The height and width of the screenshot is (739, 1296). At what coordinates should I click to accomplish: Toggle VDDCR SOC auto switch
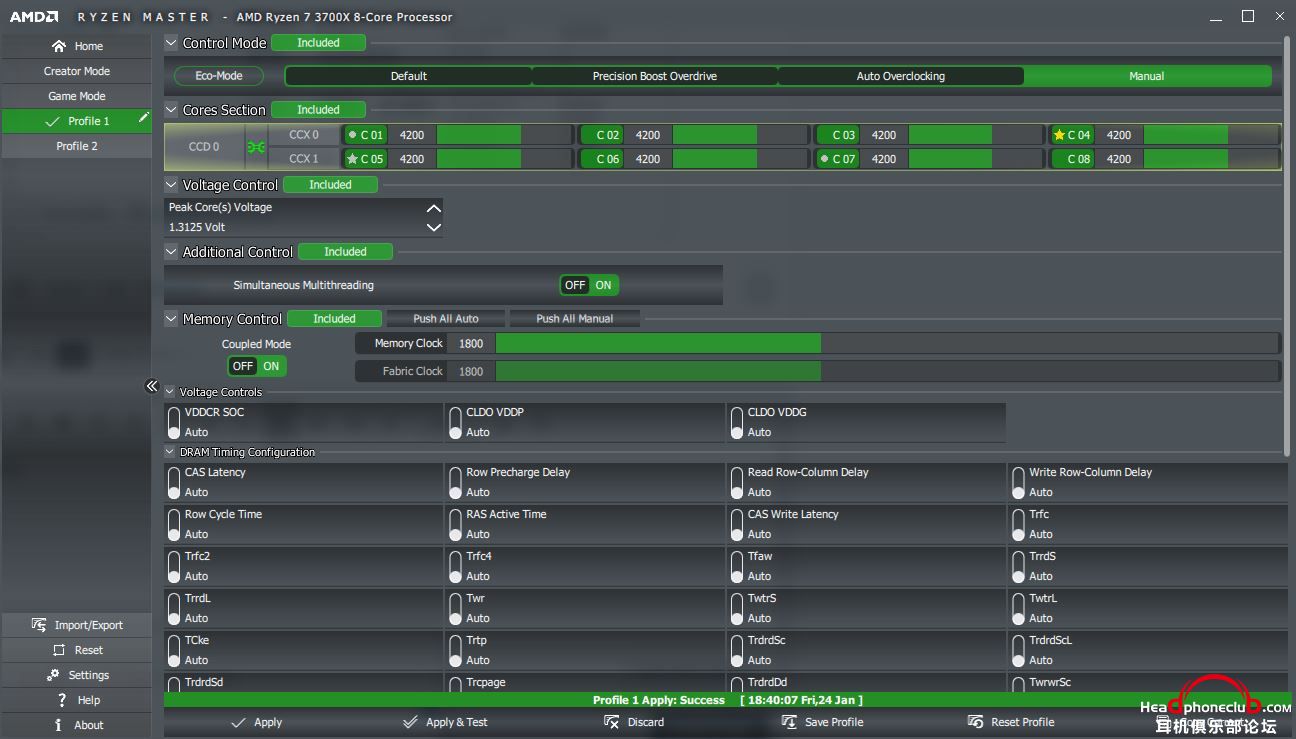(x=174, y=422)
